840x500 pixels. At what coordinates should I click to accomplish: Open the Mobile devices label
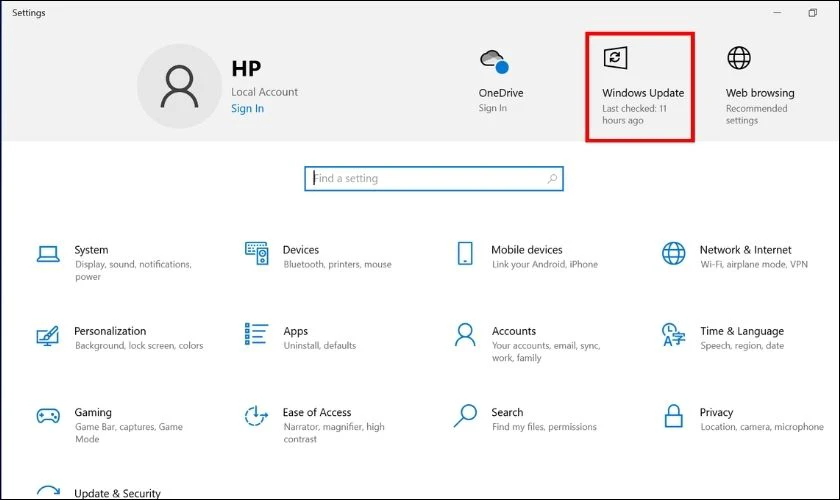coord(527,250)
